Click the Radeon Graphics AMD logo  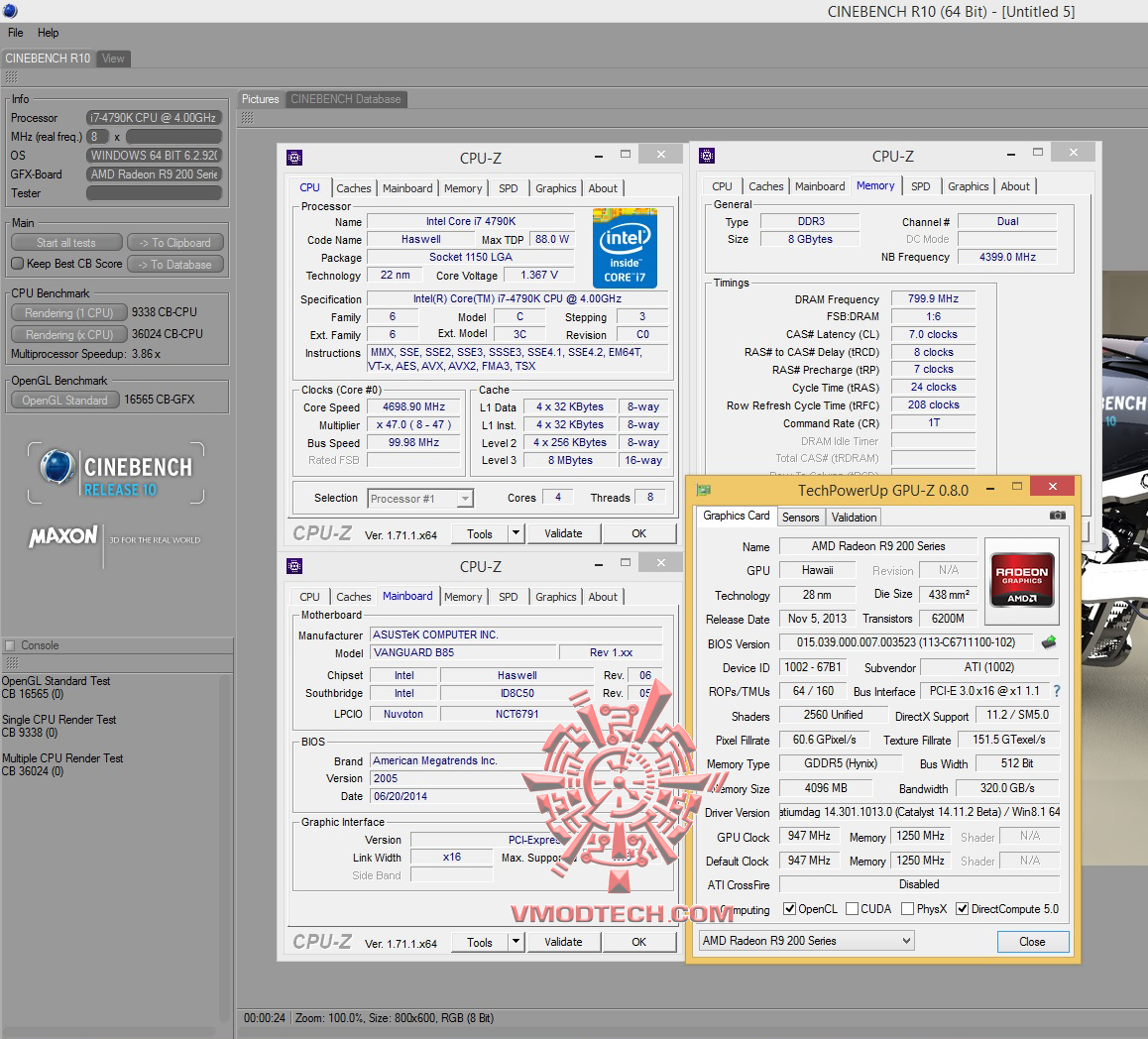[x=1021, y=579]
